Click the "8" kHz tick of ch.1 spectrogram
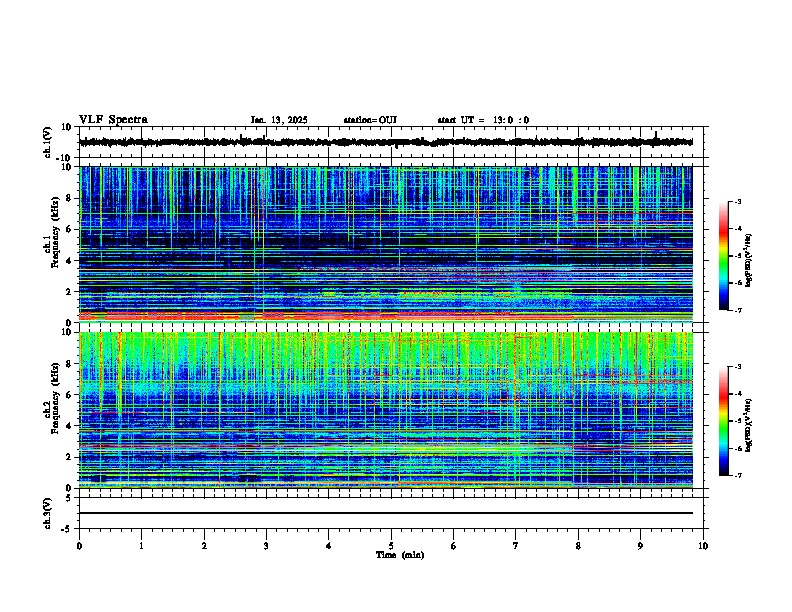 [x=71, y=198]
